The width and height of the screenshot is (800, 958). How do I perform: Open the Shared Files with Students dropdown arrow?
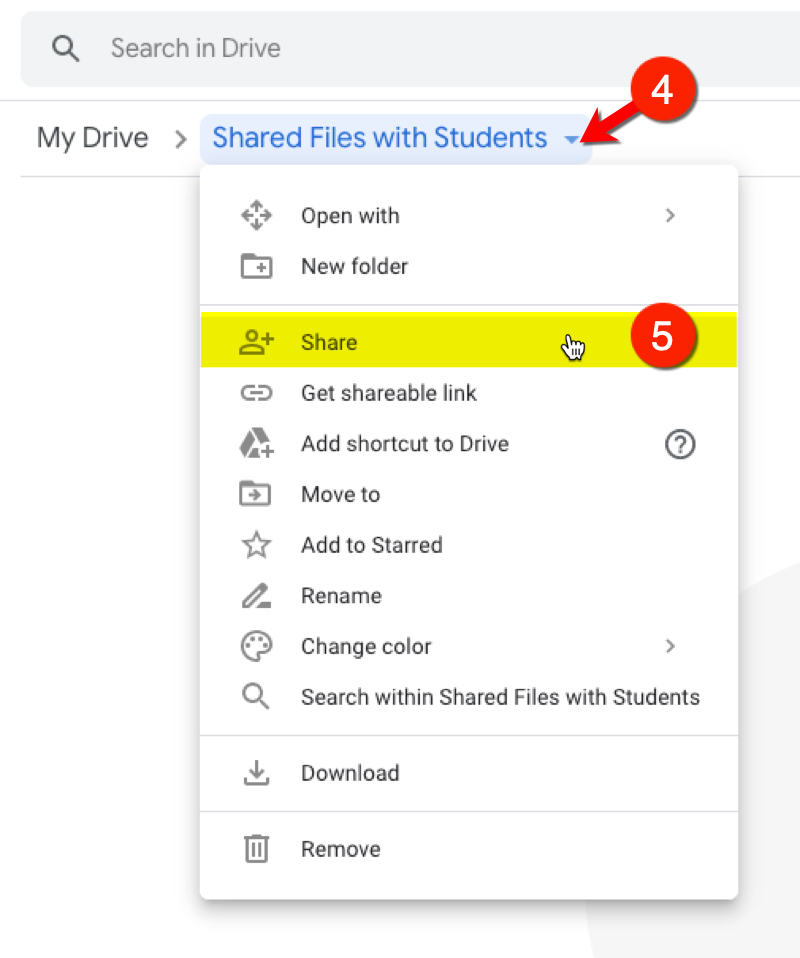[571, 140]
